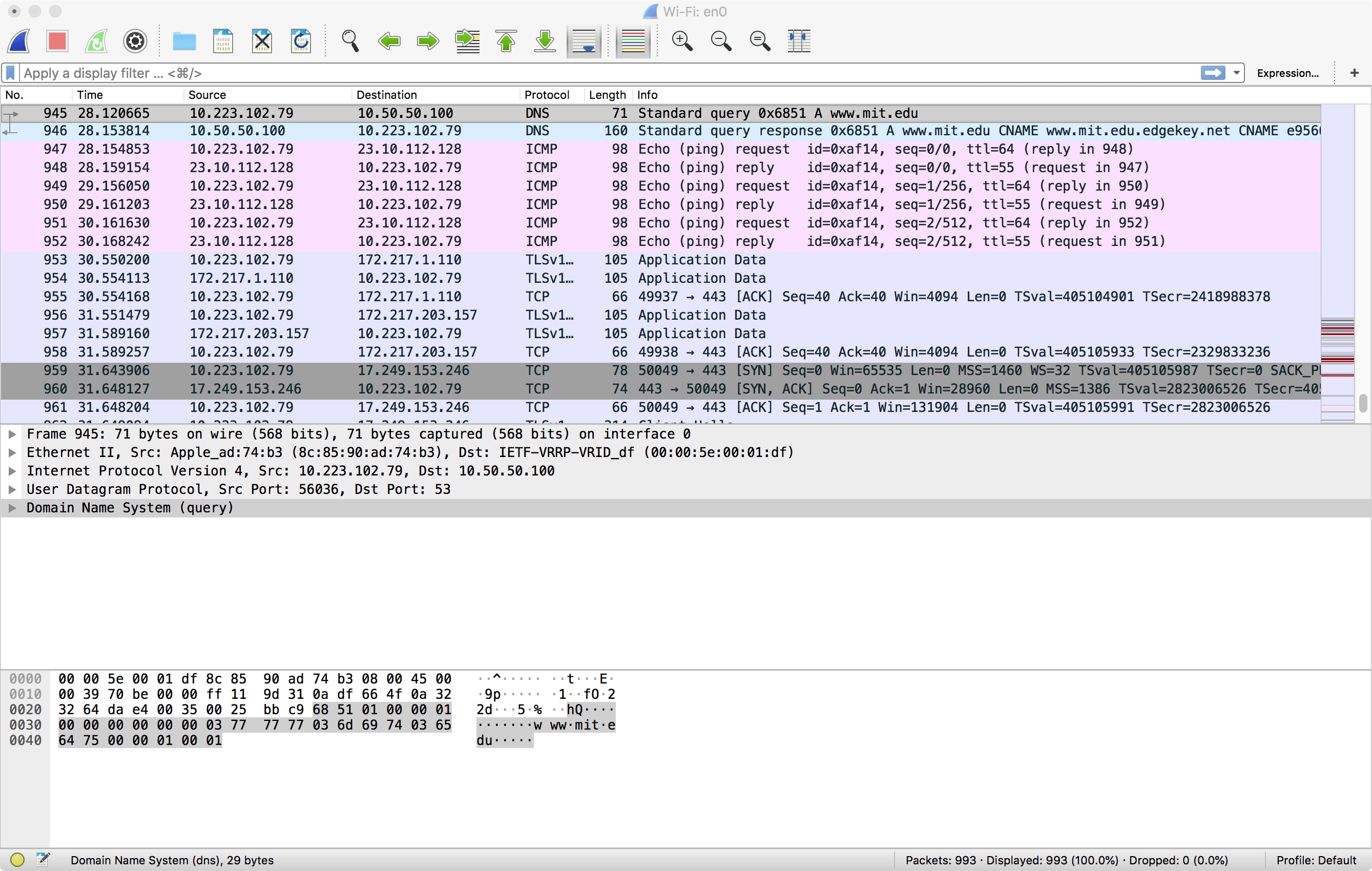Screen dimensions: 1372x871
Task: Expand Internet Protocol Version 4 node
Action: point(12,471)
